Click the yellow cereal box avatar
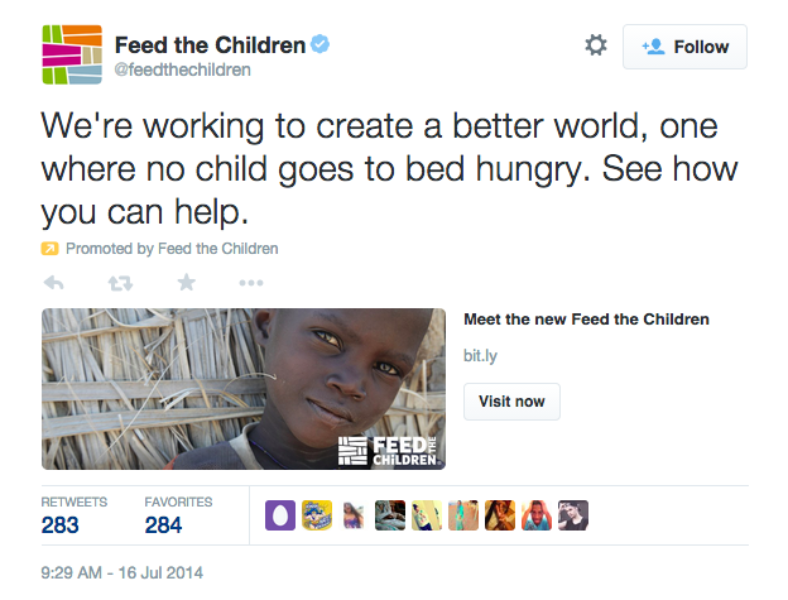The image size is (788, 600). pyautogui.click(x=317, y=515)
